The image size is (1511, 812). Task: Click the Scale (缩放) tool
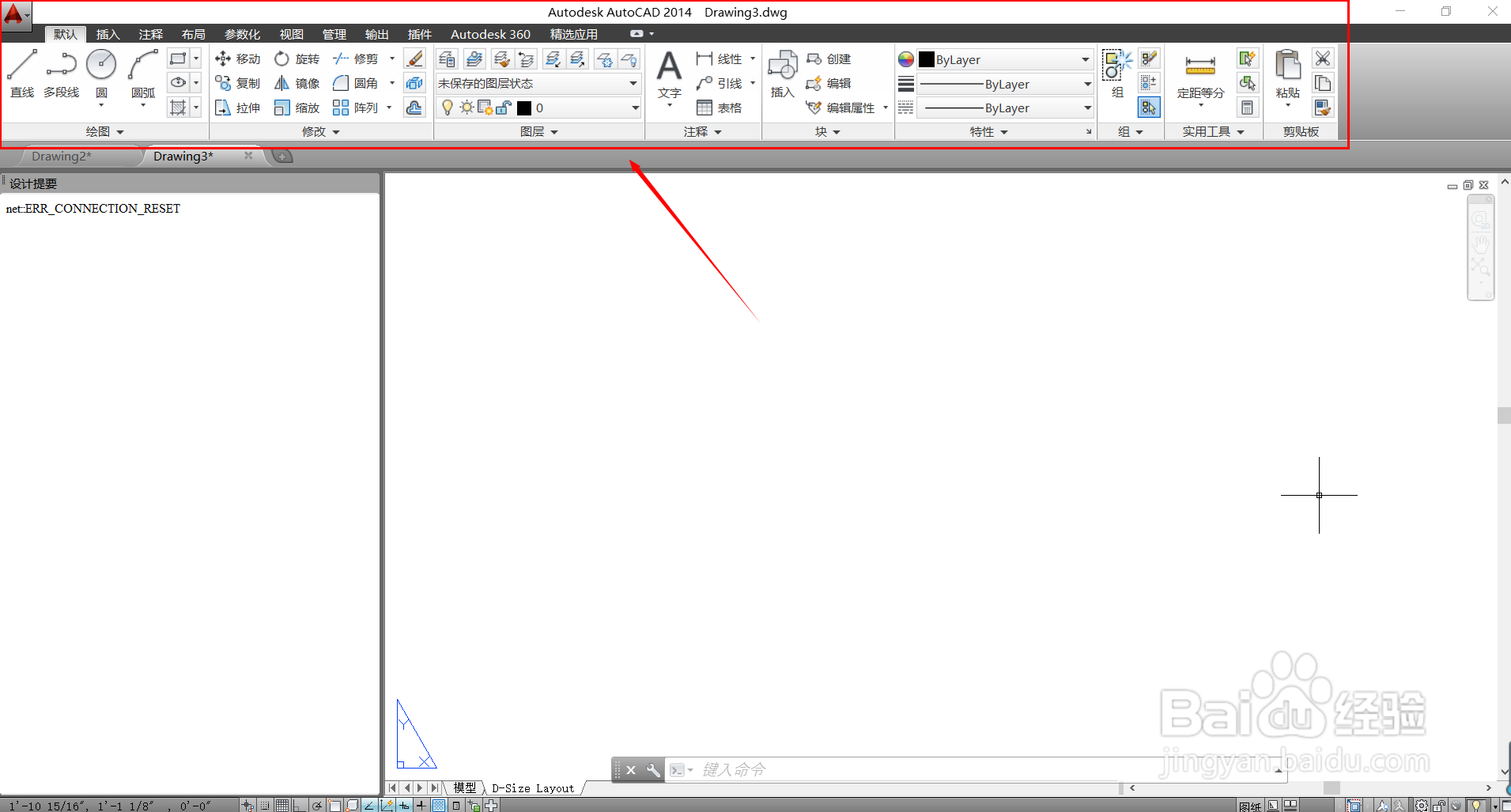(297, 108)
